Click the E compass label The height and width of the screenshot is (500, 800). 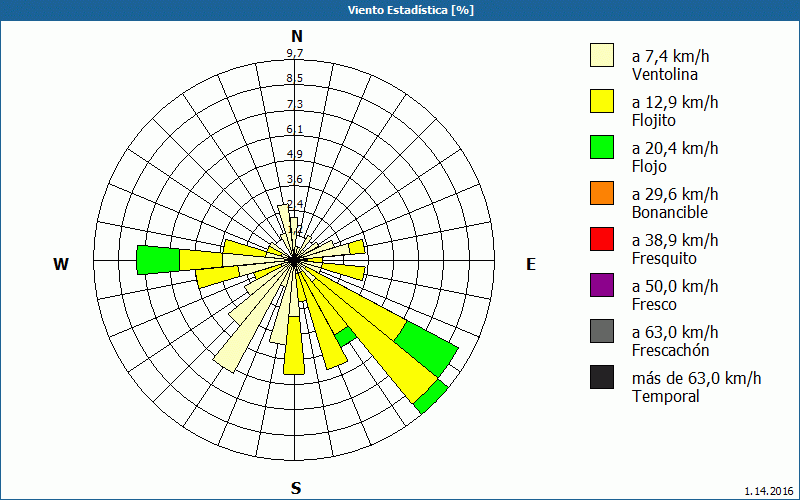point(531,264)
